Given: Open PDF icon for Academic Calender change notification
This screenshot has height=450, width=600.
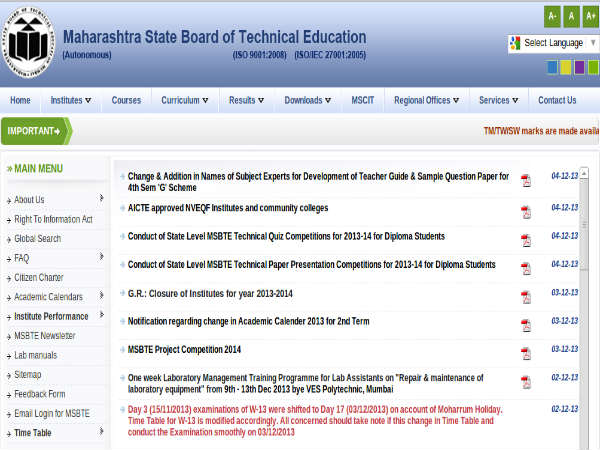Looking at the screenshot, I should pos(526,325).
